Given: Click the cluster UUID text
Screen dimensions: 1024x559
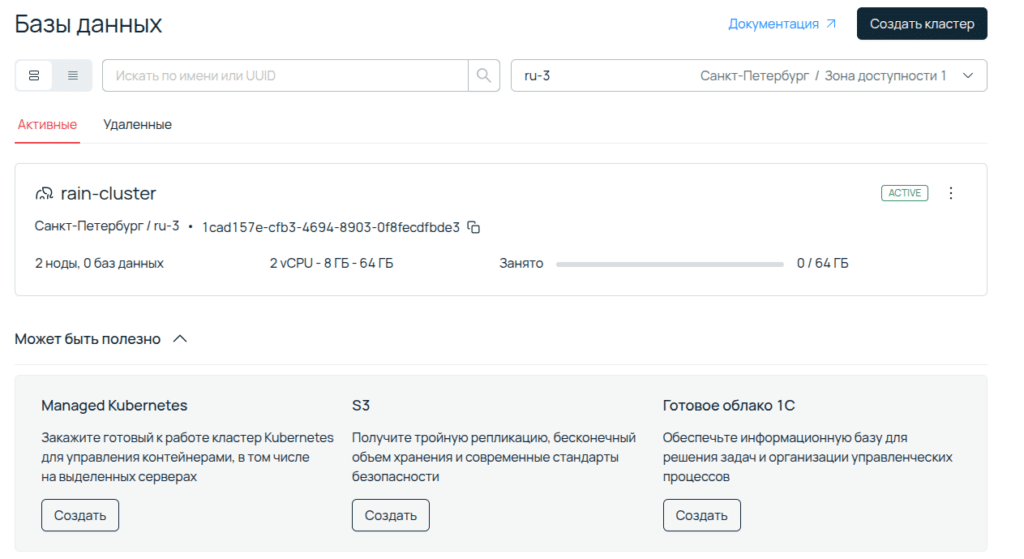Looking at the screenshot, I should pyautogui.click(x=331, y=228).
